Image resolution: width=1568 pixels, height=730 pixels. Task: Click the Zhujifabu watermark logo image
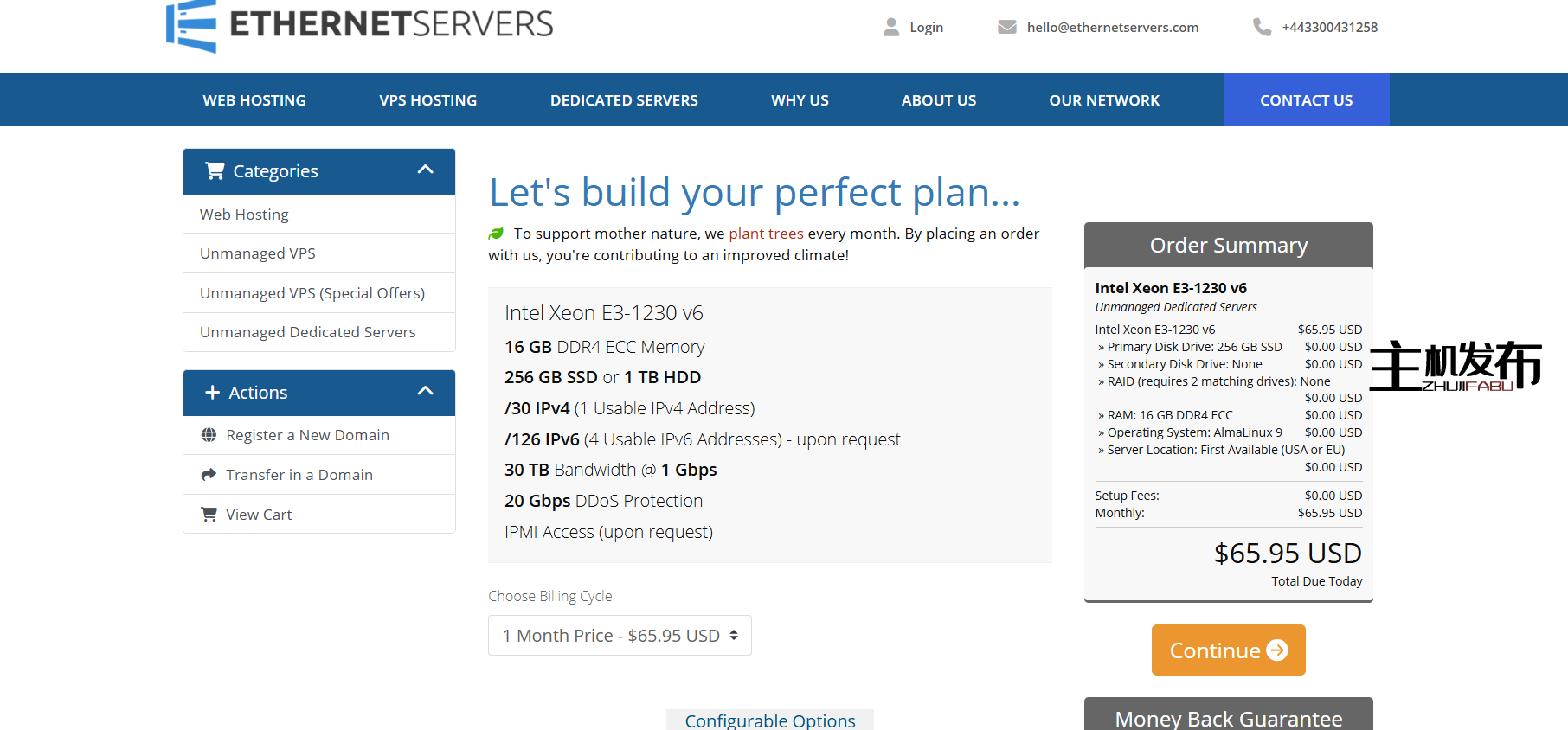tap(1456, 366)
